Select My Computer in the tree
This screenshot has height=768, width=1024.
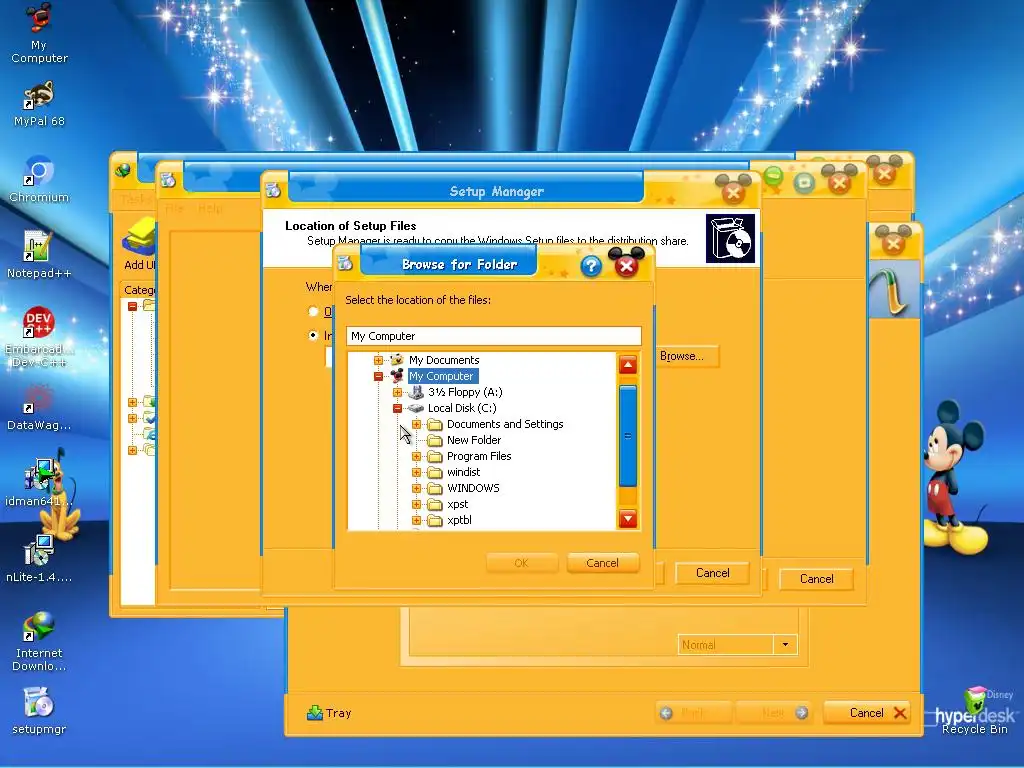pos(441,376)
